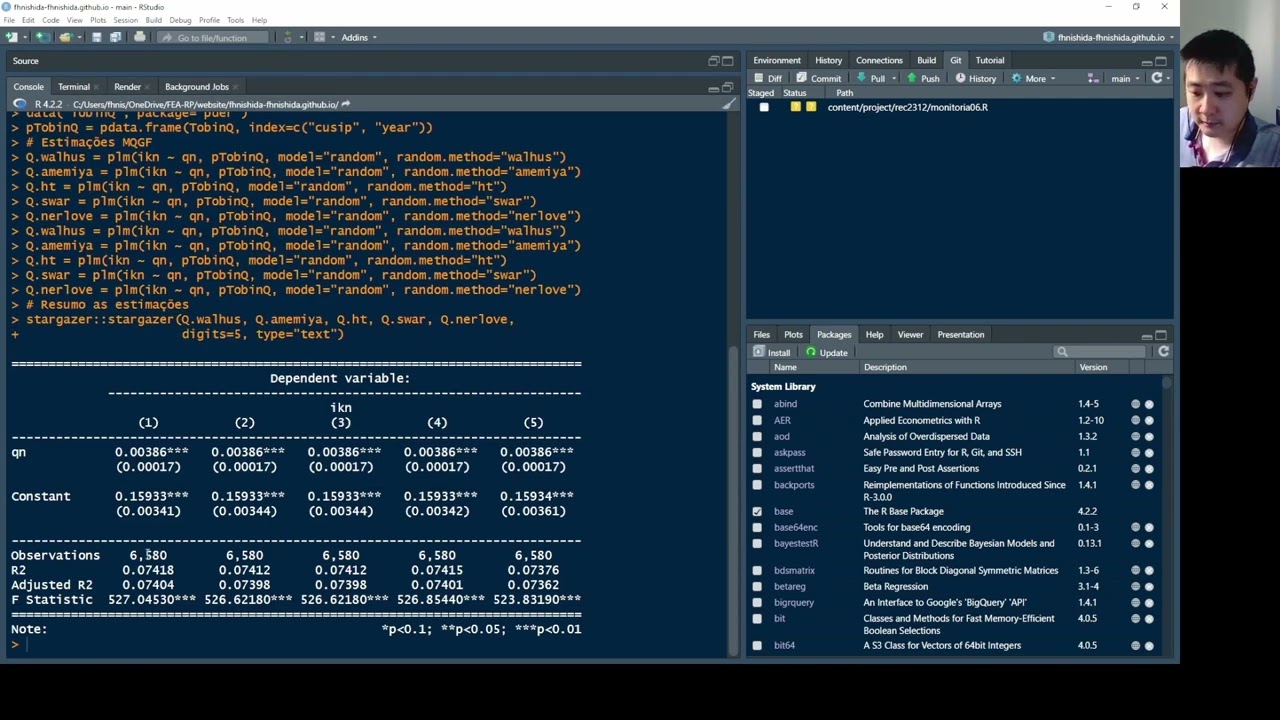Check the betareg package checkbox
Screen dimensions: 1280x720
pos(757,586)
